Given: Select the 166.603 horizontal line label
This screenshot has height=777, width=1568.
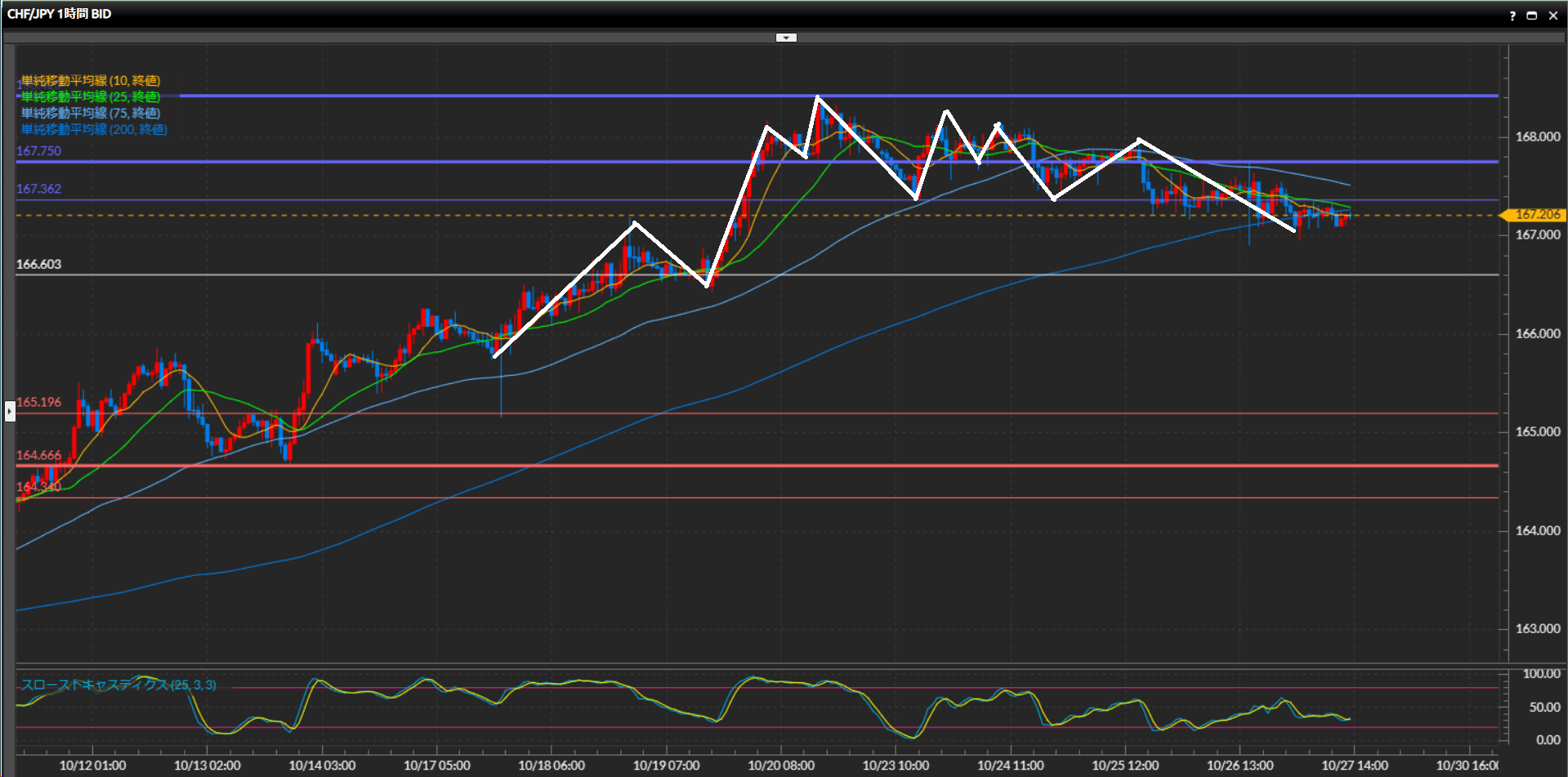Looking at the screenshot, I should [38, 264].
